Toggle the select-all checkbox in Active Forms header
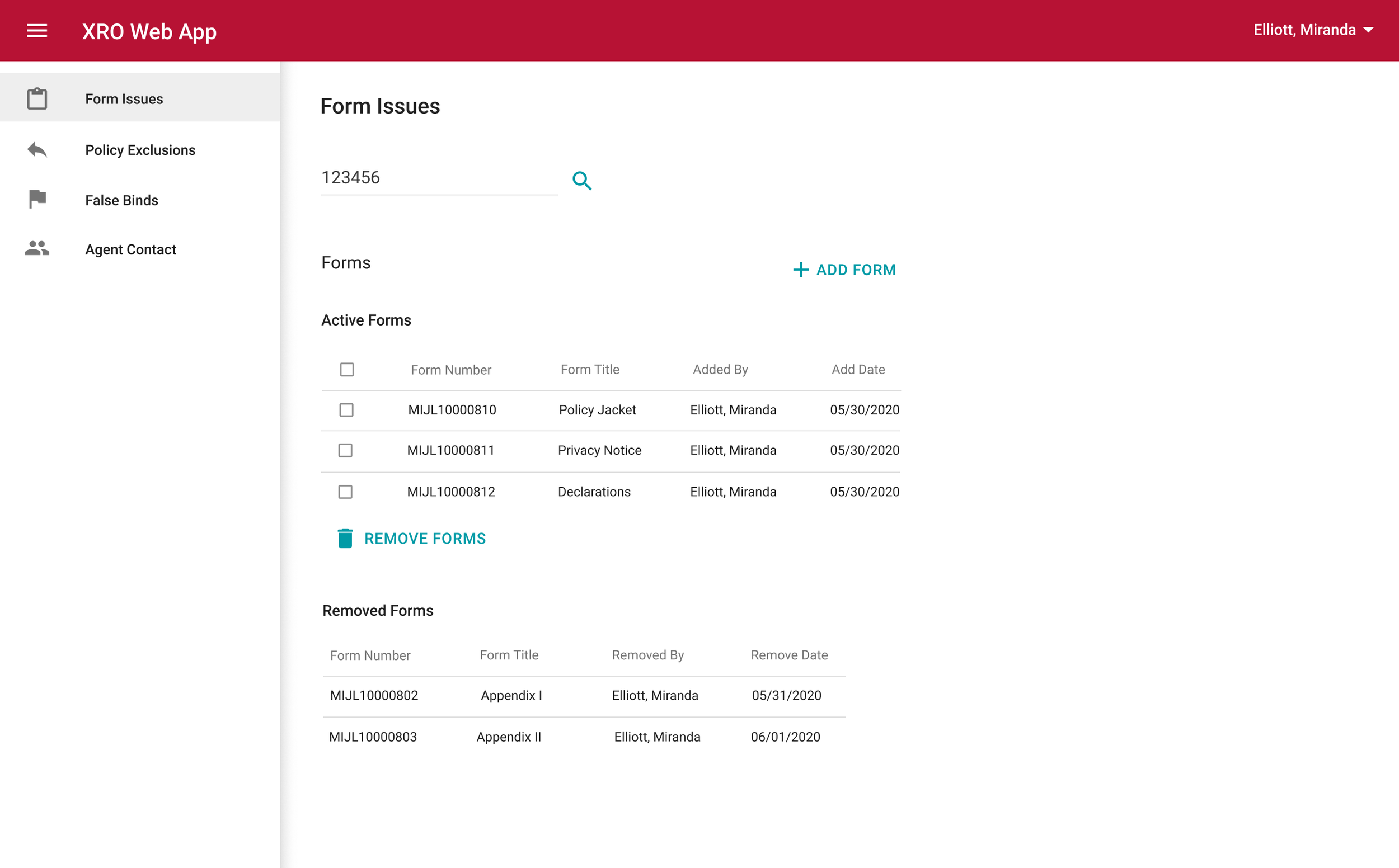The width and height of the screenshot is (1399, 868). point(346,369)
